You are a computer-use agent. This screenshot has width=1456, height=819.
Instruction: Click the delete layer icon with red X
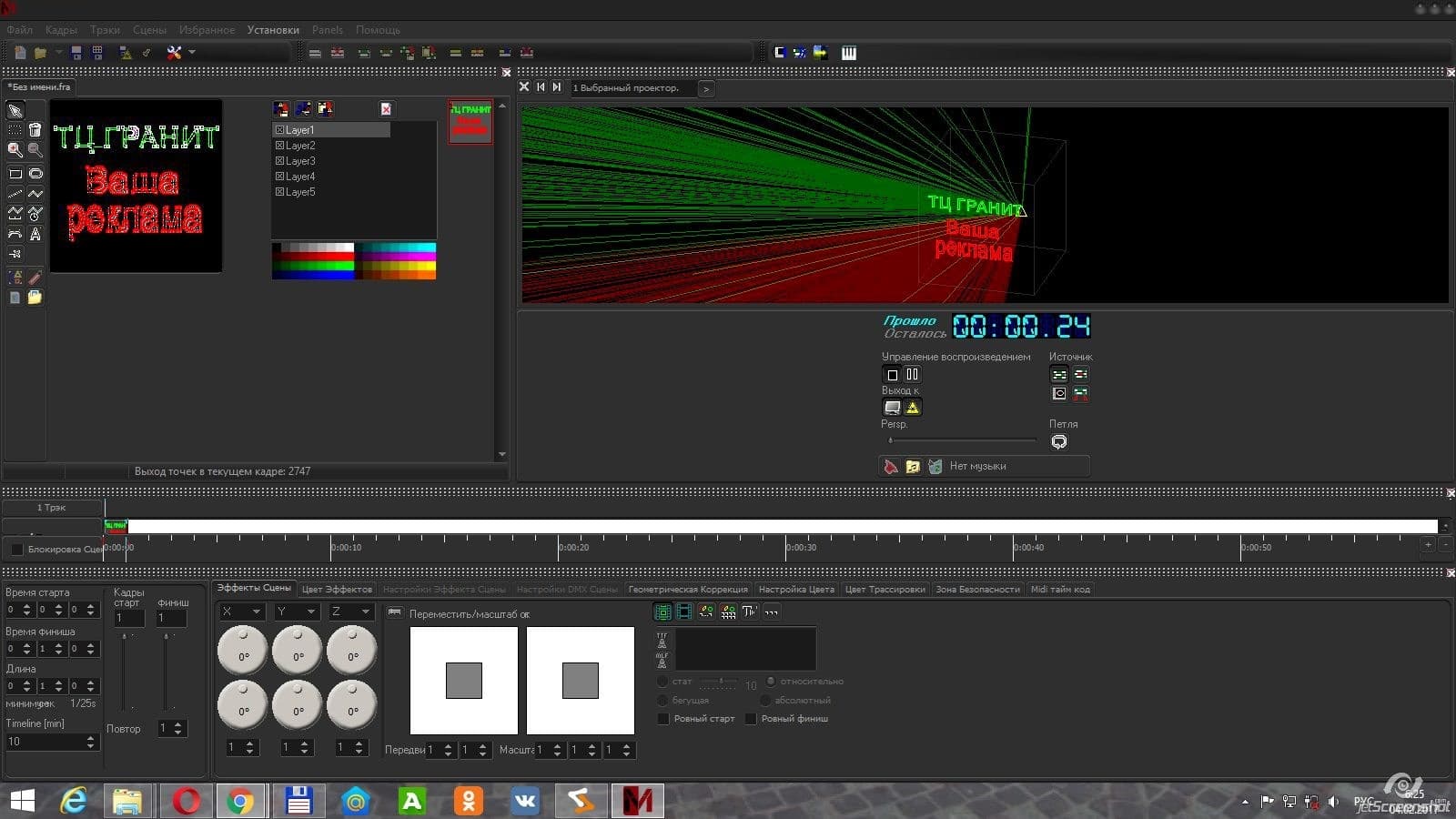pos(386,109)
